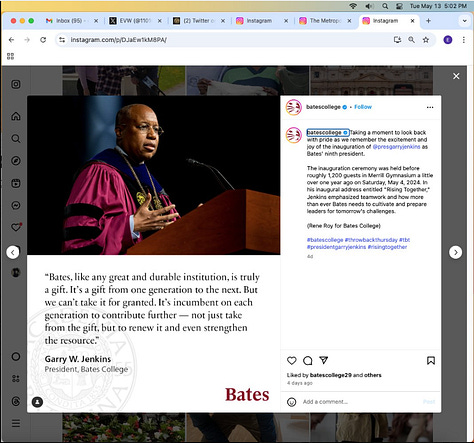Close the Gmail Inbox tab
This screenshot has height=443, width=474.
tap(96, 21)
